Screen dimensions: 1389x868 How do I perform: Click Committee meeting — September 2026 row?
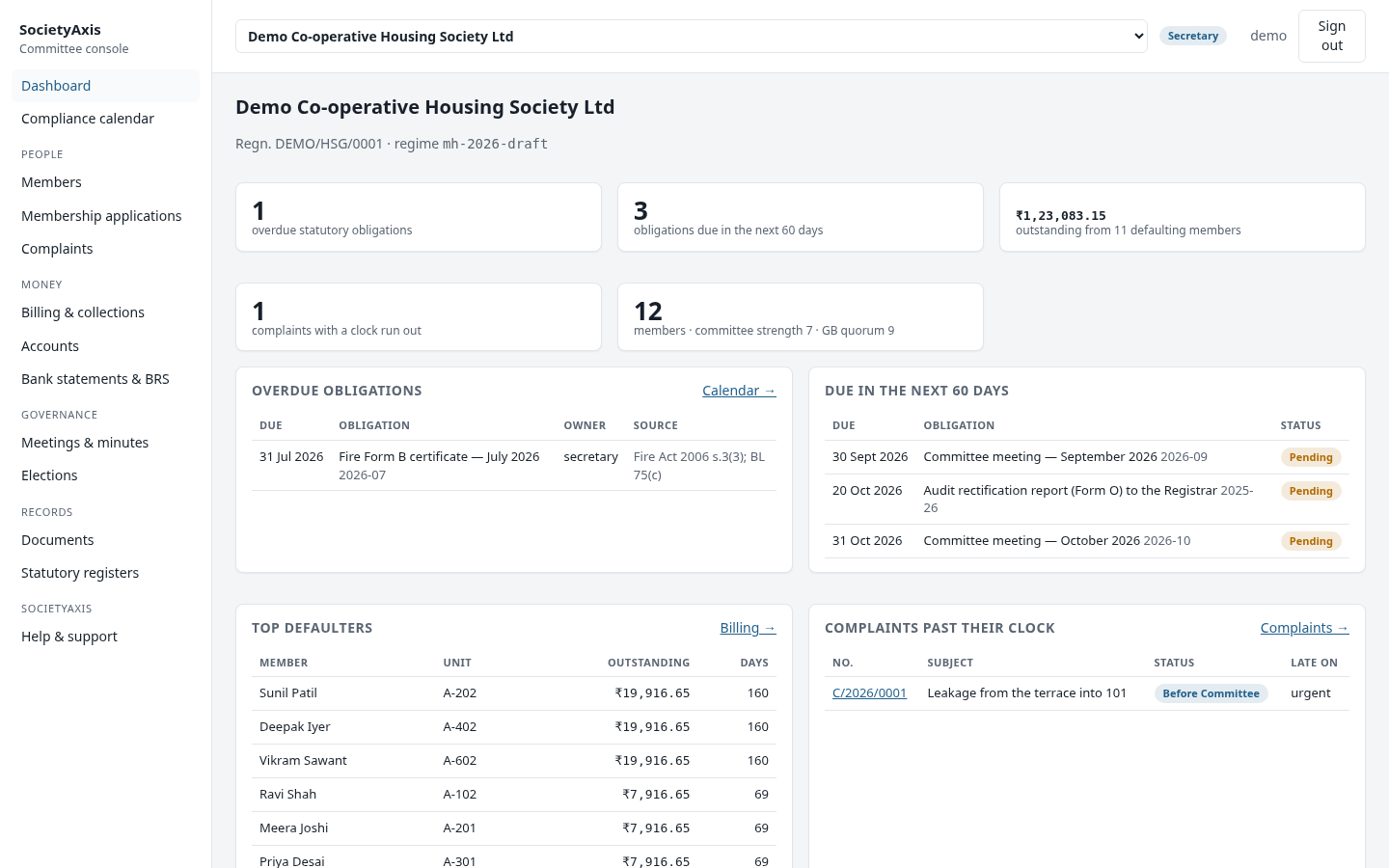point(1086,457)
